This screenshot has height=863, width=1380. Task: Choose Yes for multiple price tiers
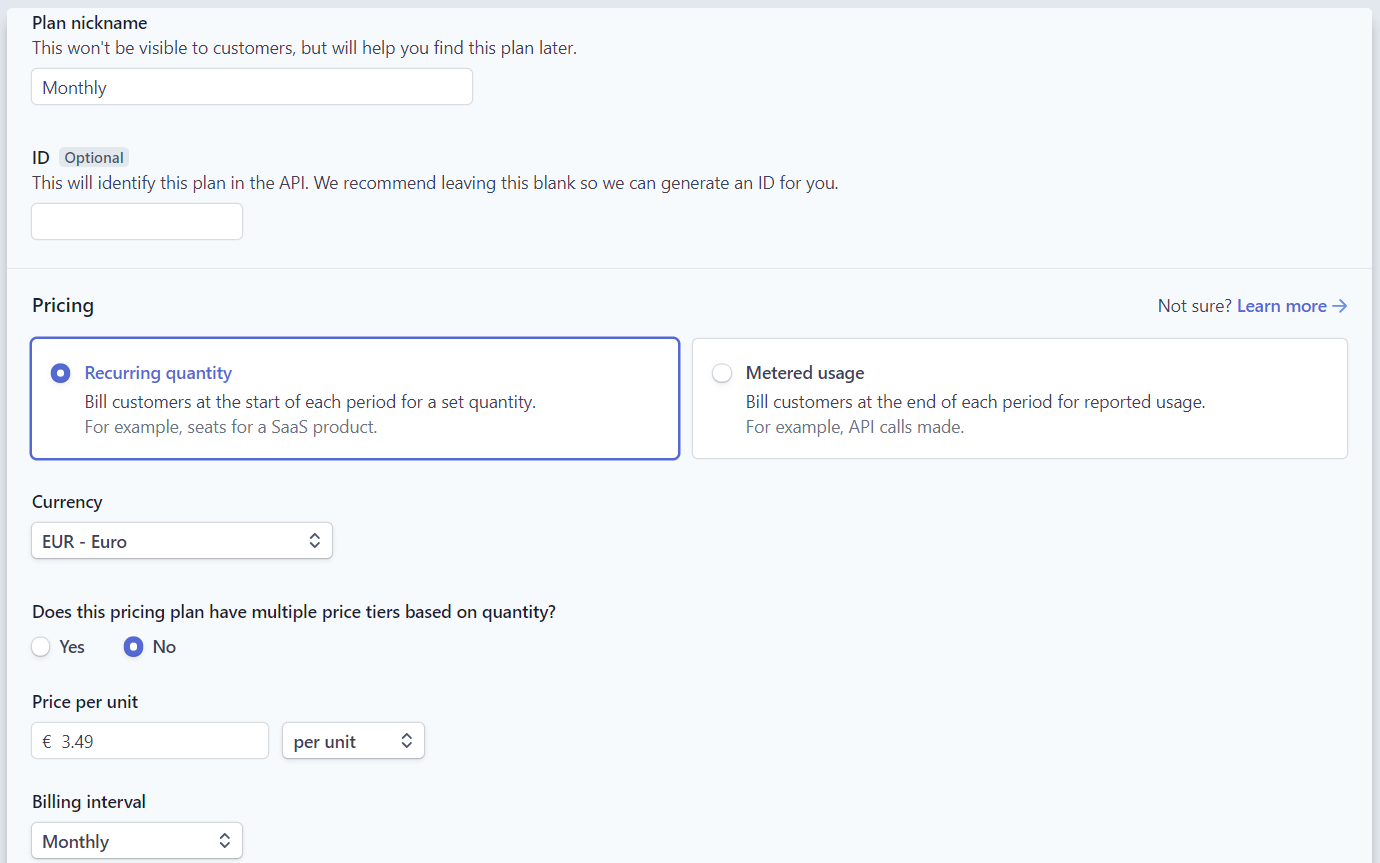pos(40,646)
